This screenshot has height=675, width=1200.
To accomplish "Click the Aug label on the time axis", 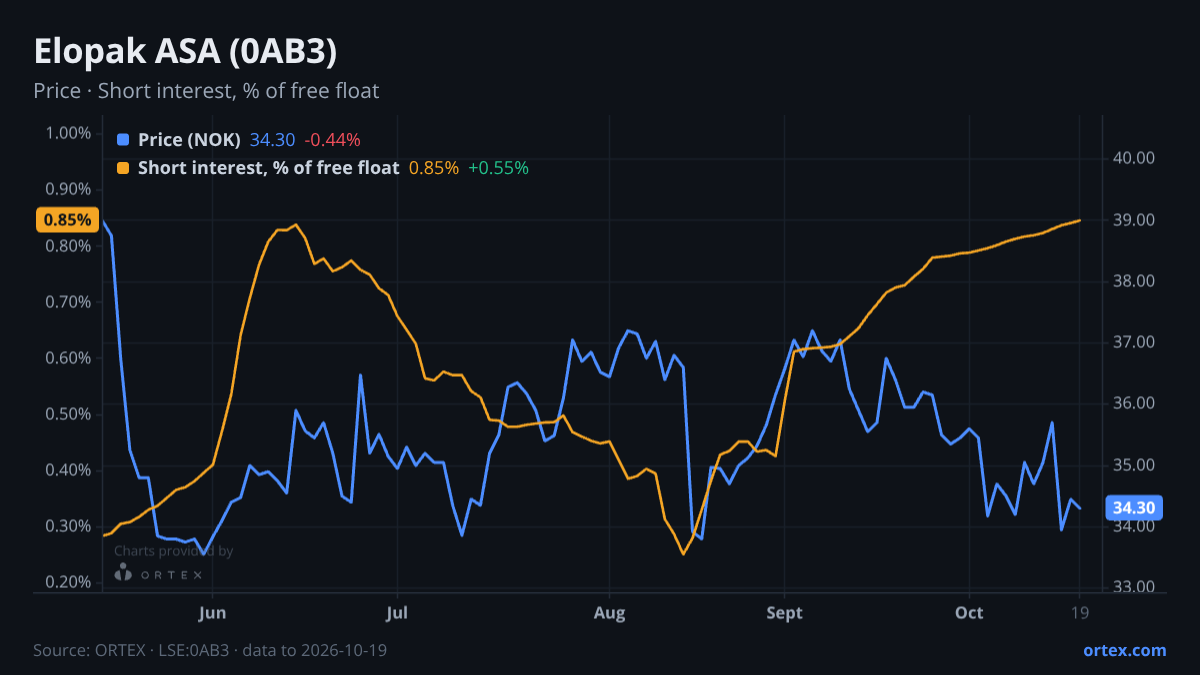I will [609, 613].
